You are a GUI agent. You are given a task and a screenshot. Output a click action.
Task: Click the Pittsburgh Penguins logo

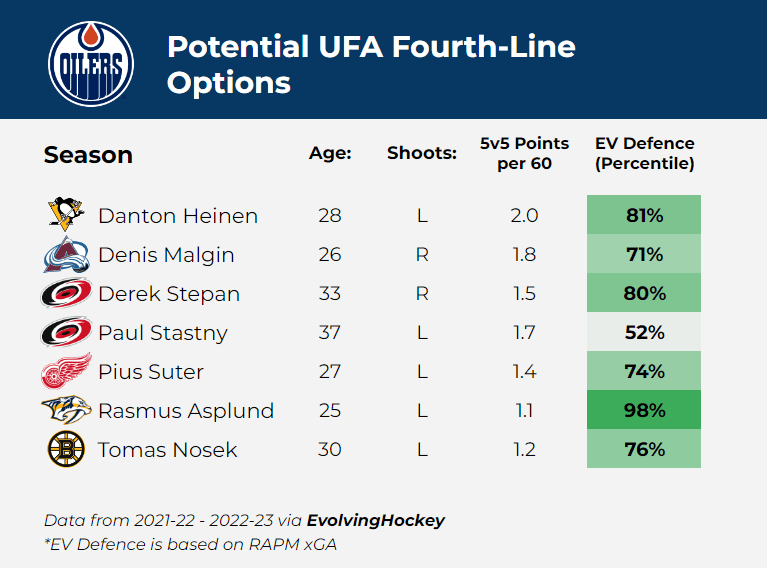tap(66, 215)
